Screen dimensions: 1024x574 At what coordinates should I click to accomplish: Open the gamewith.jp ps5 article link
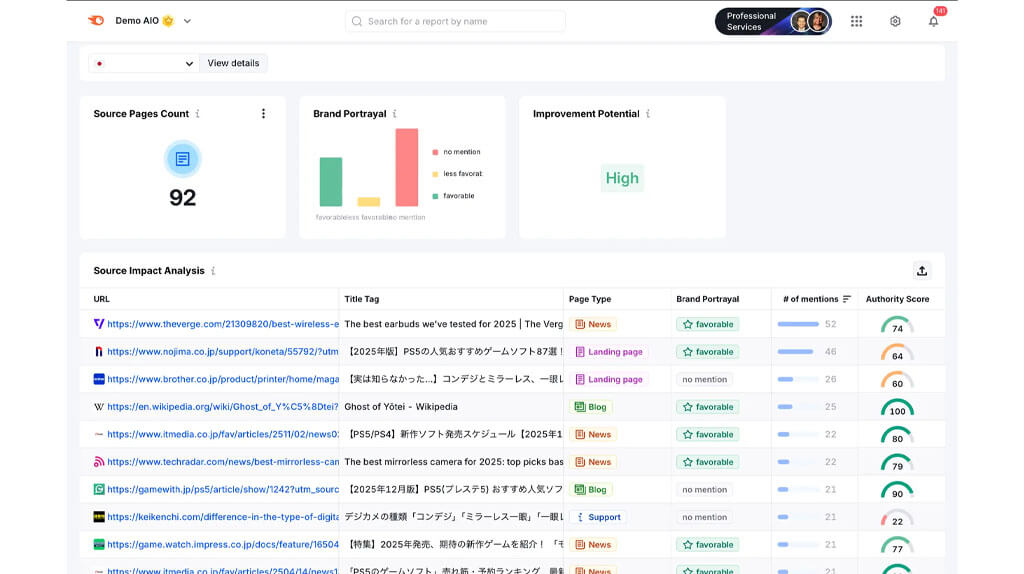point(223,489)
